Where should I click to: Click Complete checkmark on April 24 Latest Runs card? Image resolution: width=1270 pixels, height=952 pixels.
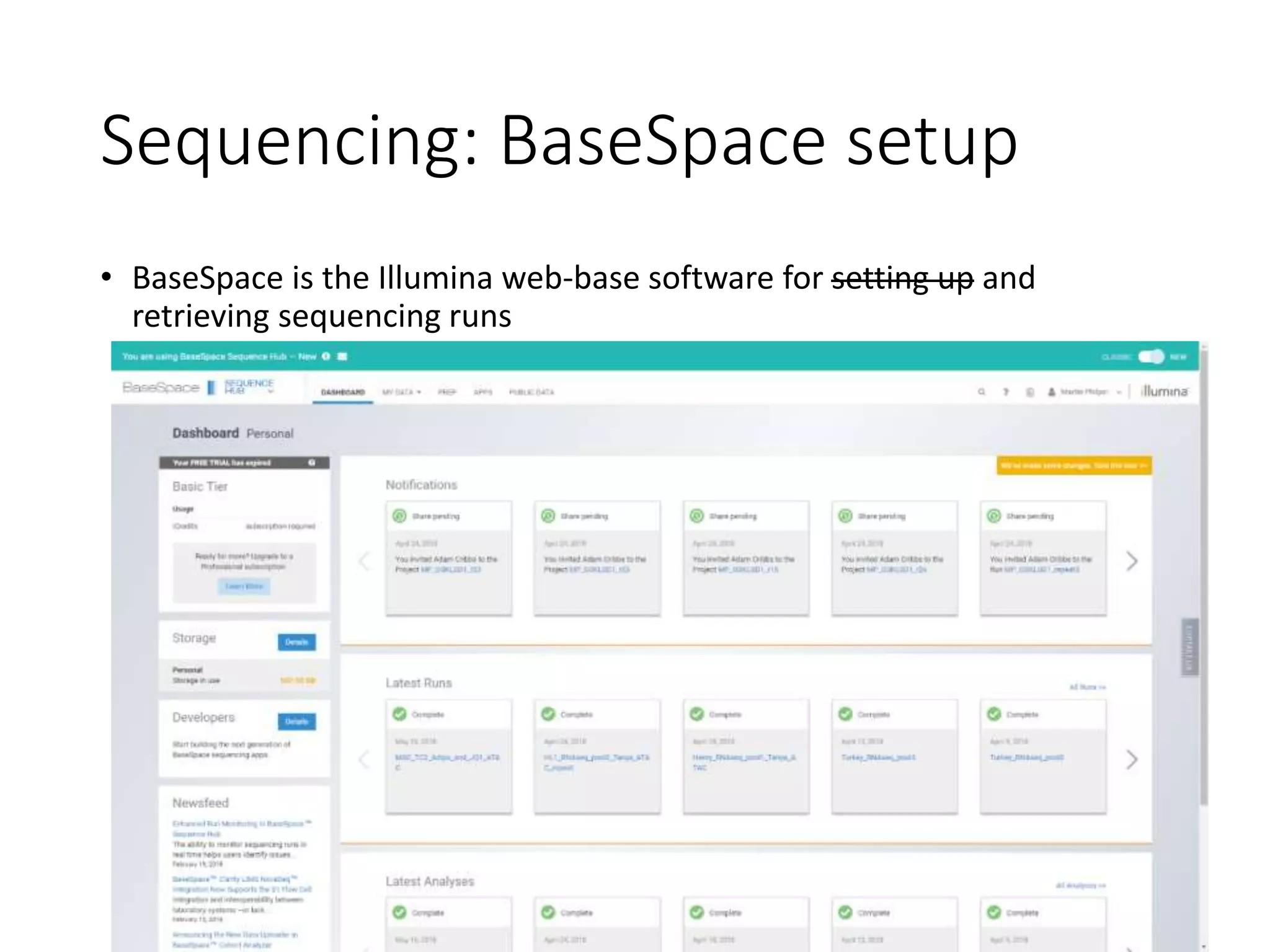pyautogui.click(x=548, y=714)
